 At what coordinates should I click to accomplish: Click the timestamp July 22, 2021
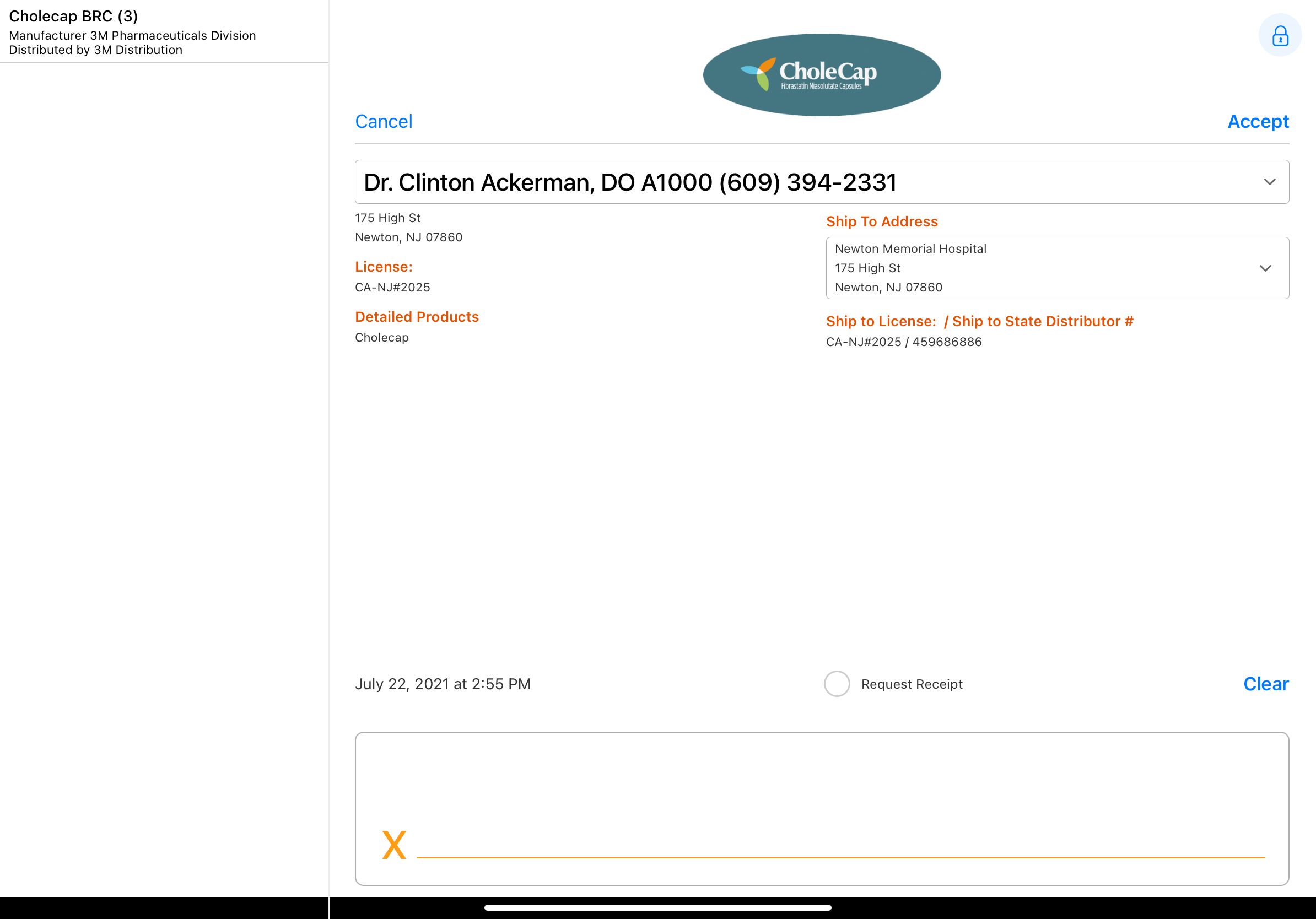click(443, 684)
